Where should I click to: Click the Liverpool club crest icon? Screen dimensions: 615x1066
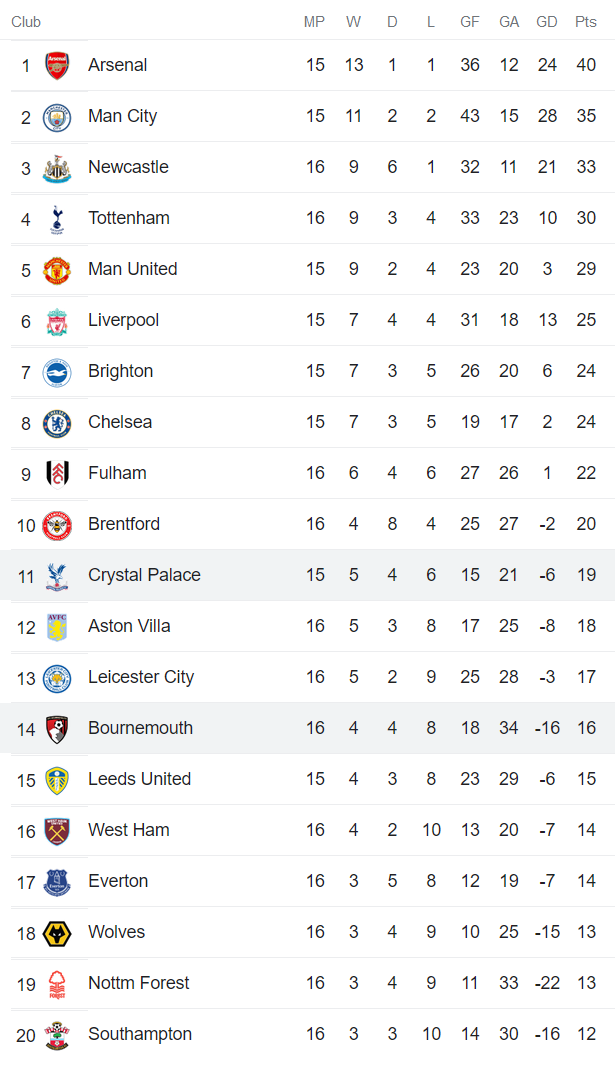(x=57, y=321)
